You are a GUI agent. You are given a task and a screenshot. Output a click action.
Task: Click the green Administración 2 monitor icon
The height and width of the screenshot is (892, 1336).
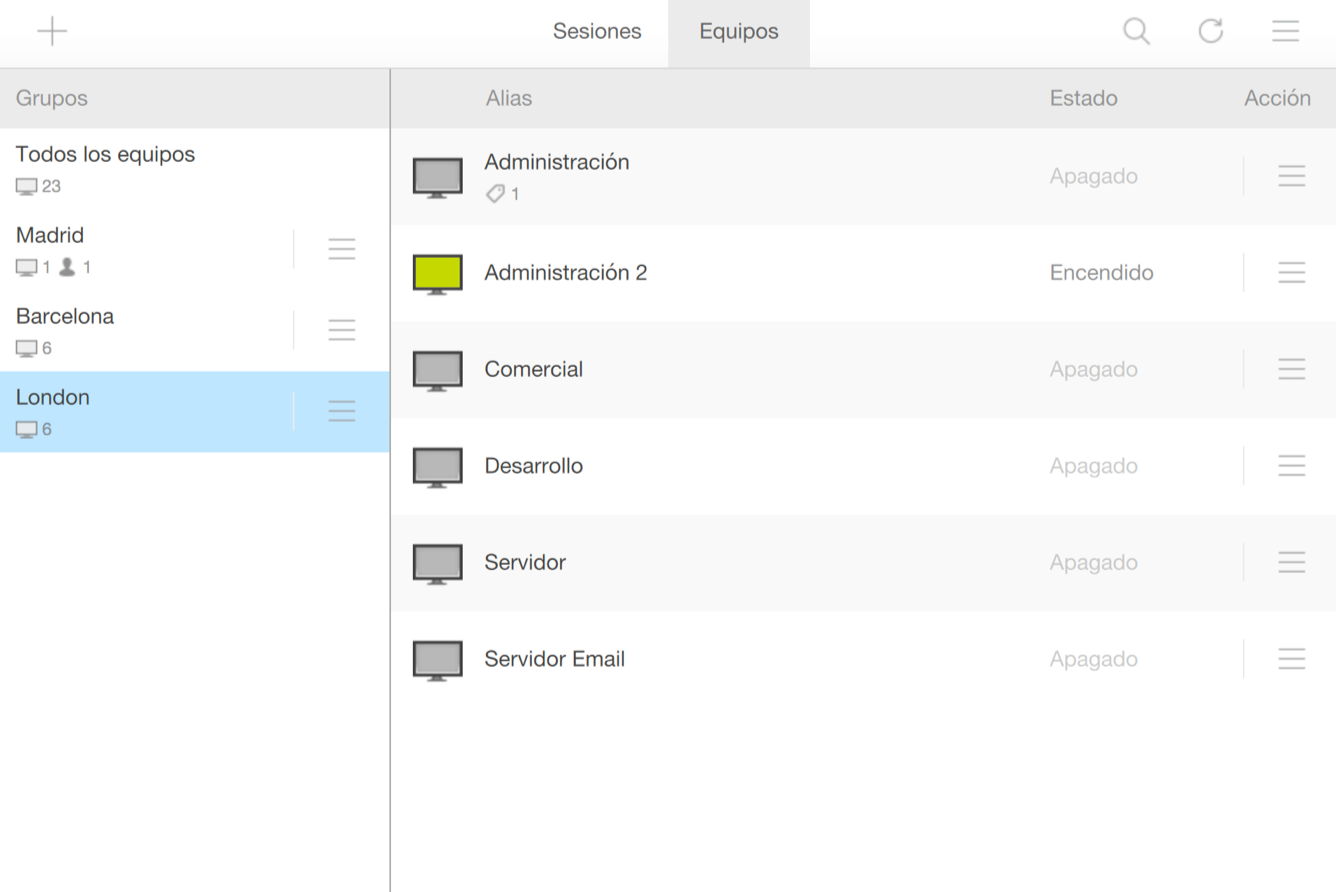438,273
